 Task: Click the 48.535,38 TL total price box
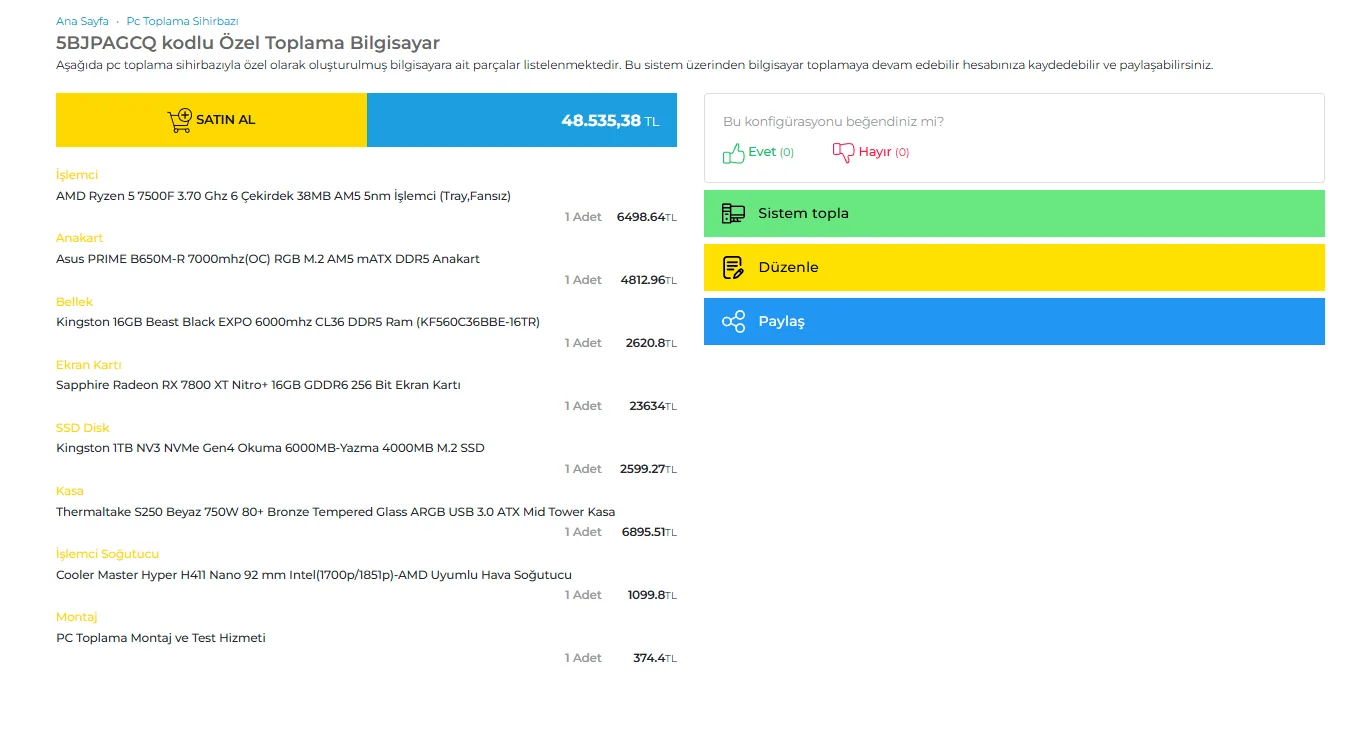(522, 120)
